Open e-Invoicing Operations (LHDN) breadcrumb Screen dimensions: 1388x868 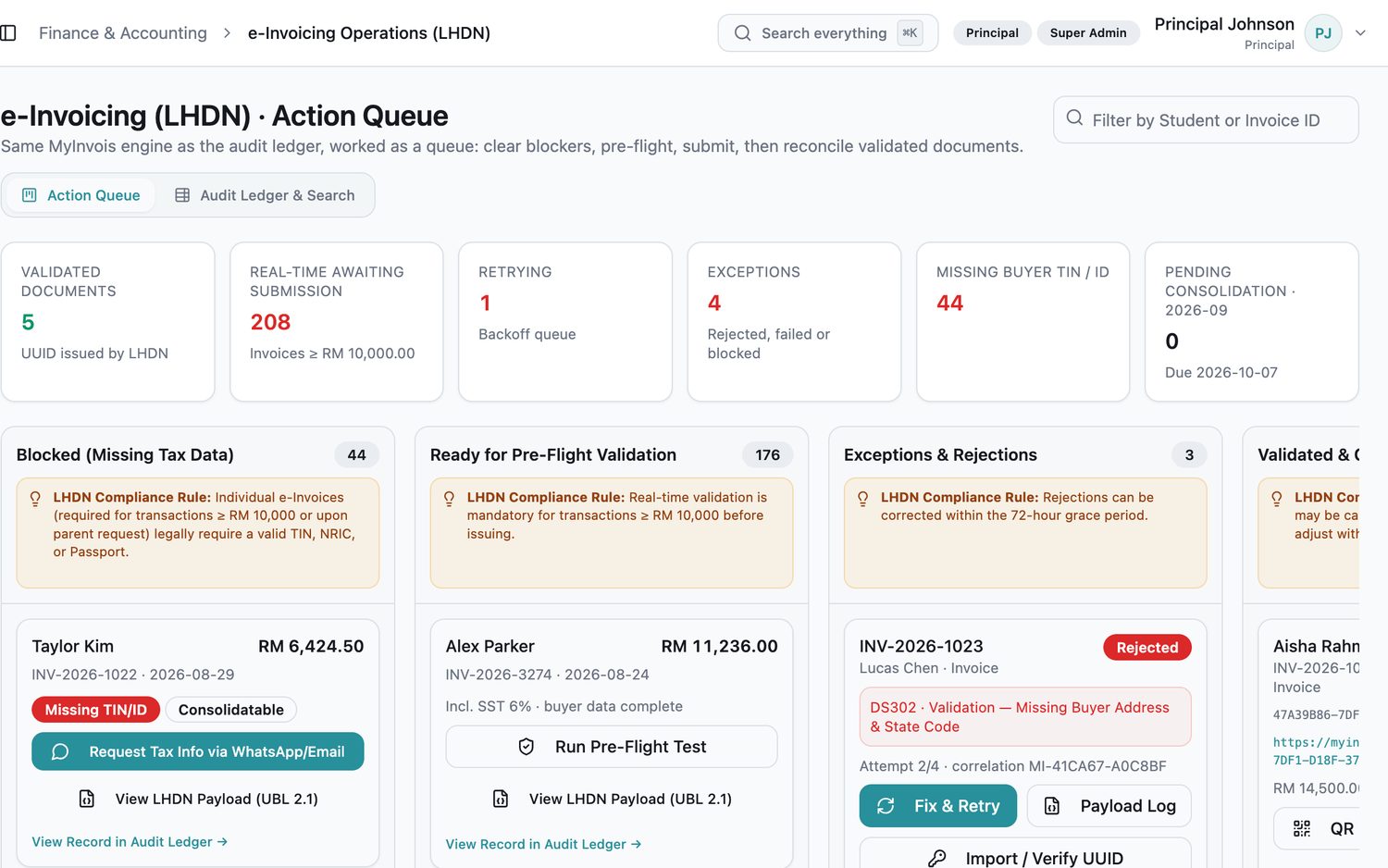click(x=369, y=33)
